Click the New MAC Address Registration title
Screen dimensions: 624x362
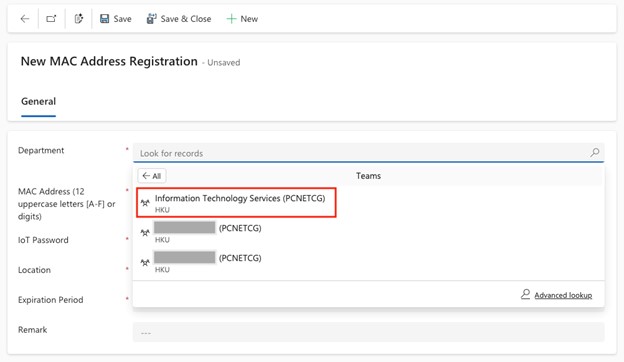109,61
